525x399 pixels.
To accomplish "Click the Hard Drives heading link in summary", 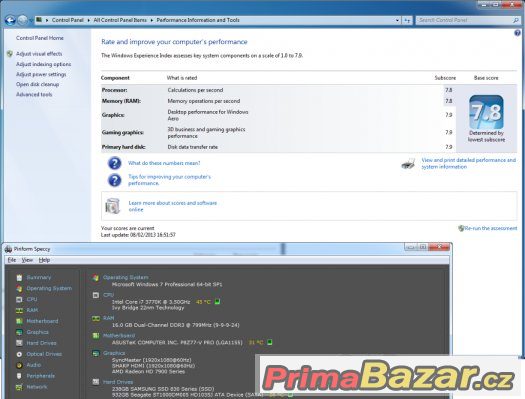I will (x=118, y=382).
